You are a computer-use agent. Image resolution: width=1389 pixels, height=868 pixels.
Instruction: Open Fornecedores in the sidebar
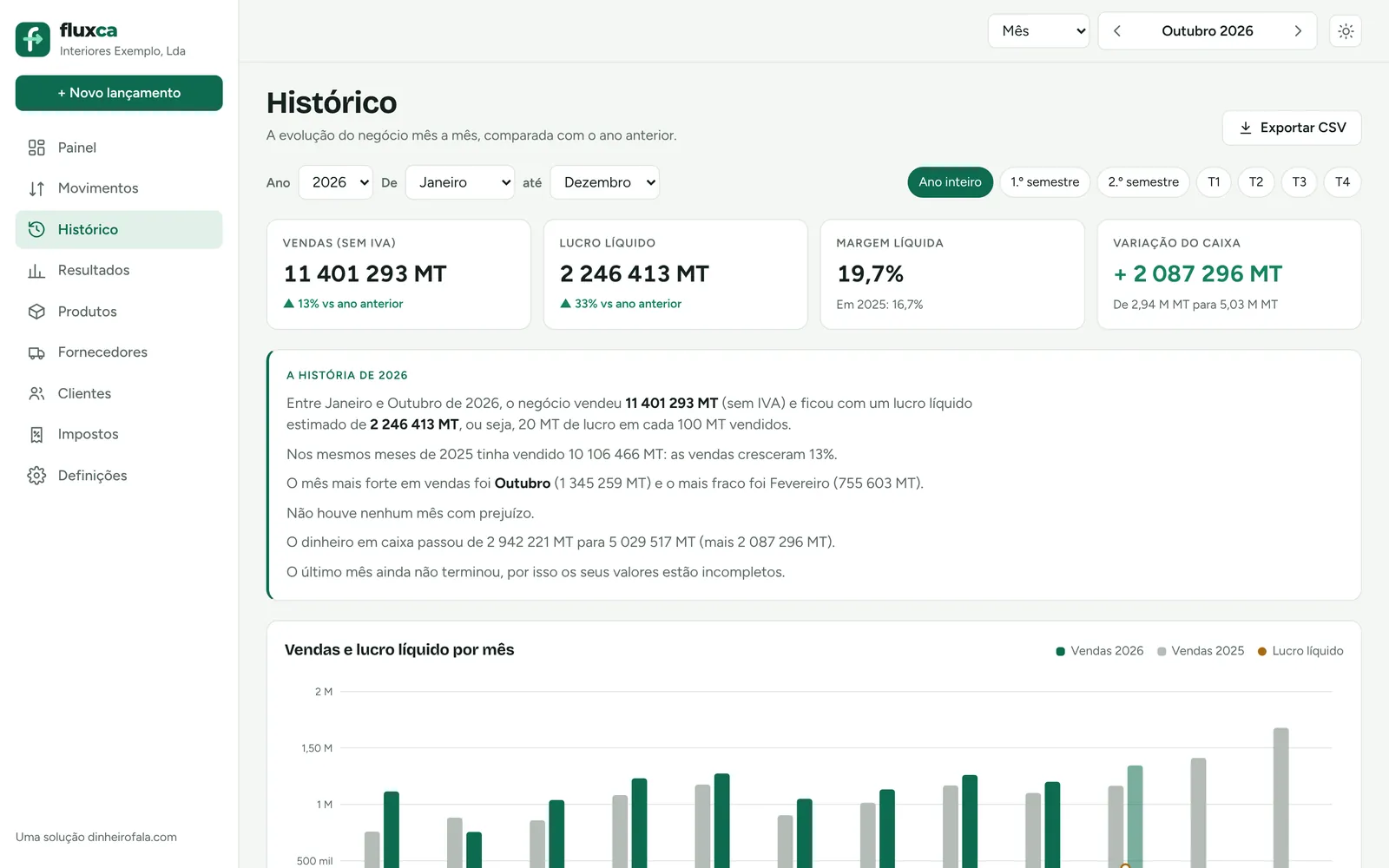tap(119, 352)
